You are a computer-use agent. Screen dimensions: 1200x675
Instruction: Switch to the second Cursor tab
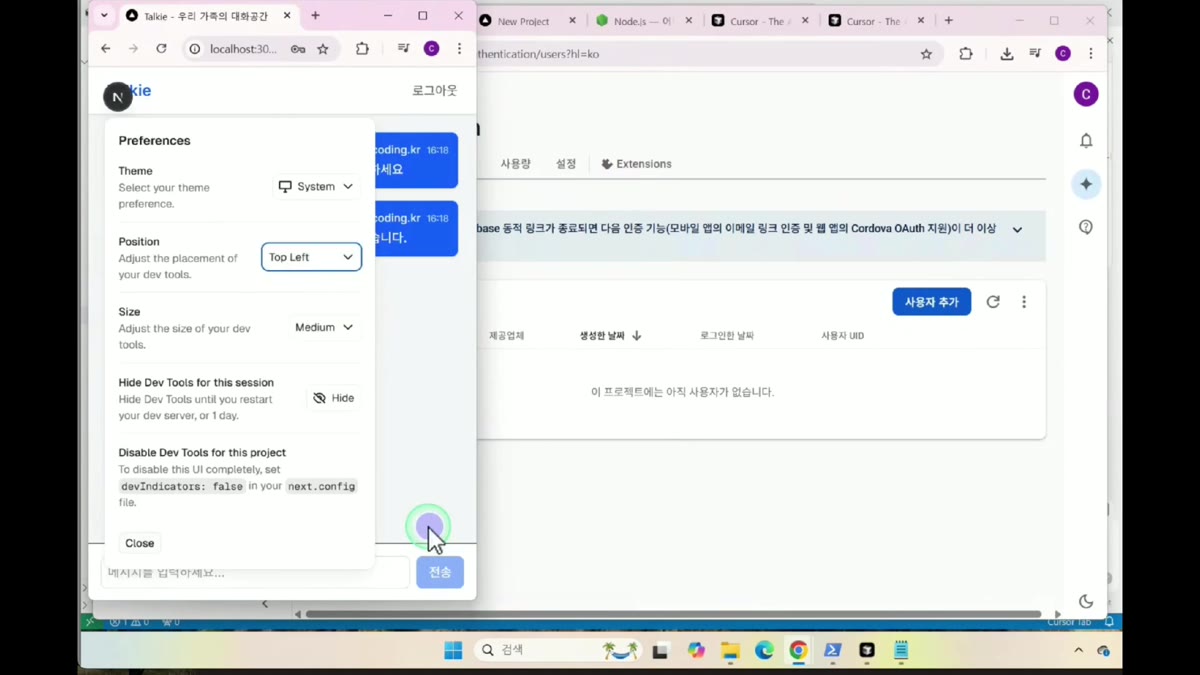(x=877, y=21)
